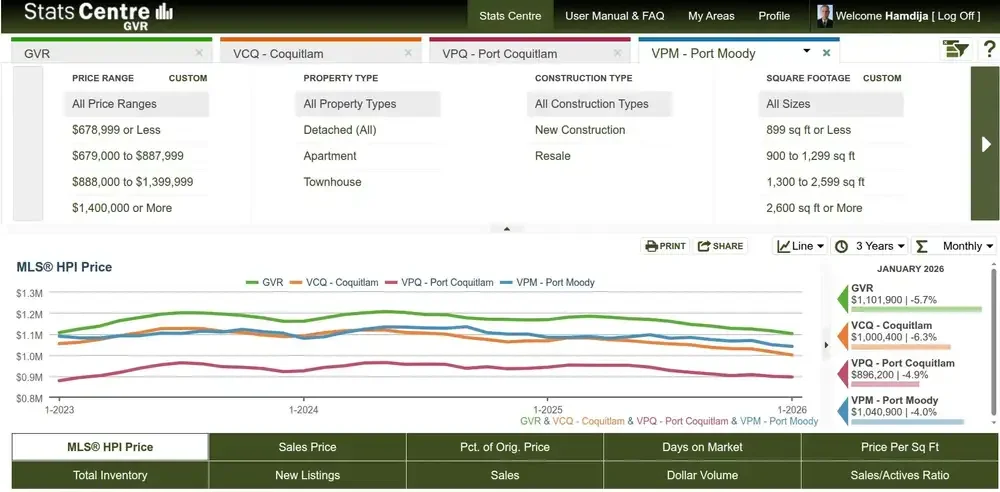Expand legend sidebar with small arrow
The height and width of the screenshot is (492, 1000).
(827, 345)
